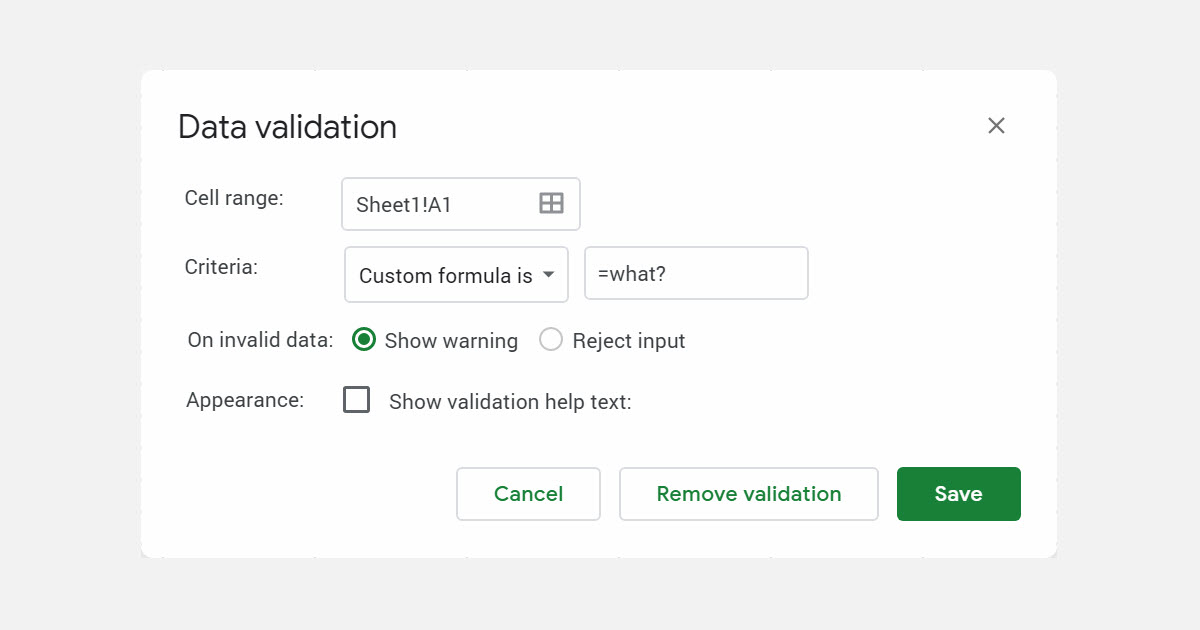
Task: Cancel the data validation changes
Action: coord(528,493)
